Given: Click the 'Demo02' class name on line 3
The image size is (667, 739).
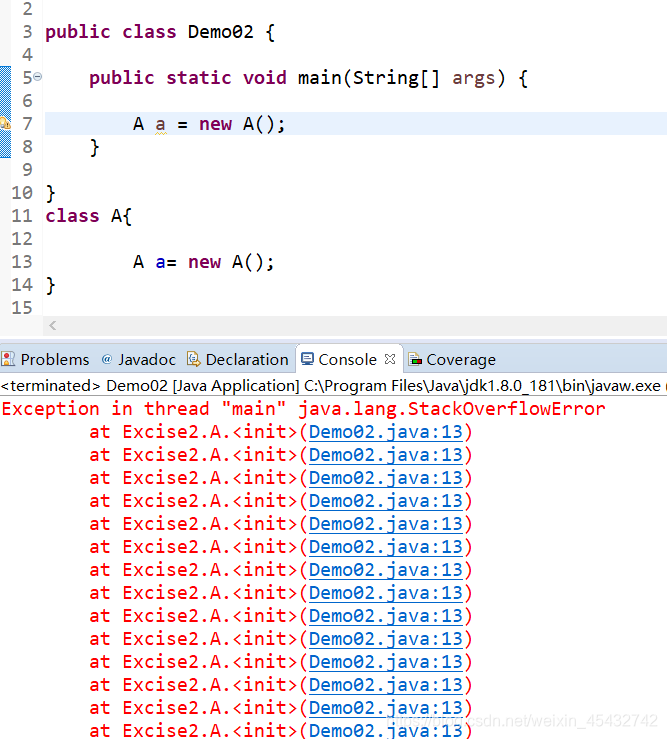Looking at the screenshot, I should point(221,32).
